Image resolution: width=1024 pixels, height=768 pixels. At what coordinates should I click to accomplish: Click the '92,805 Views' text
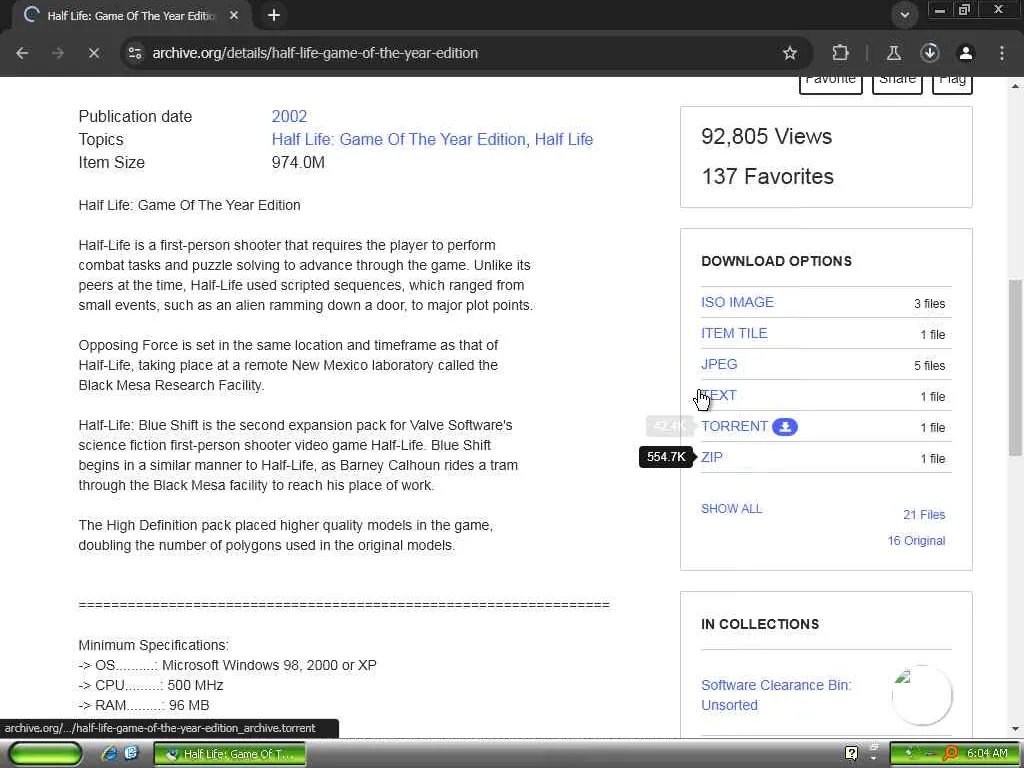coord(767,136)
